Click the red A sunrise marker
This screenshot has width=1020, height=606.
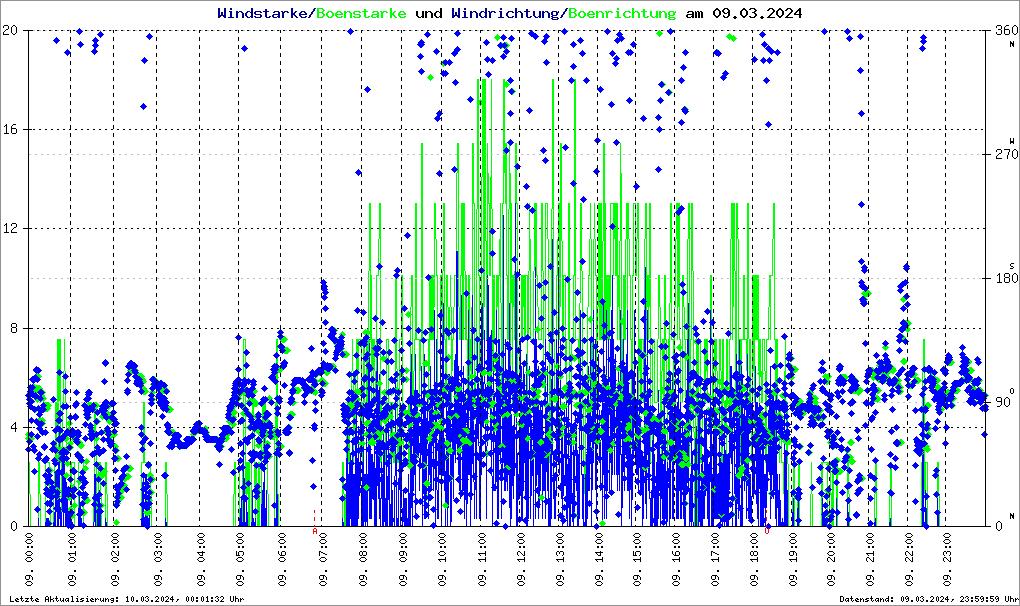[315, 531]
